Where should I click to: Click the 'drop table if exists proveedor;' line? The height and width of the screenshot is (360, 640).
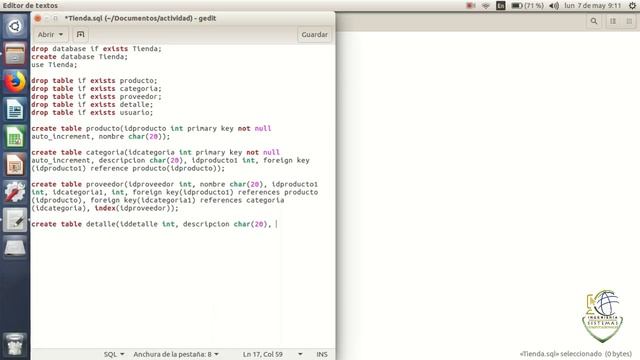(x=96, y=96)
